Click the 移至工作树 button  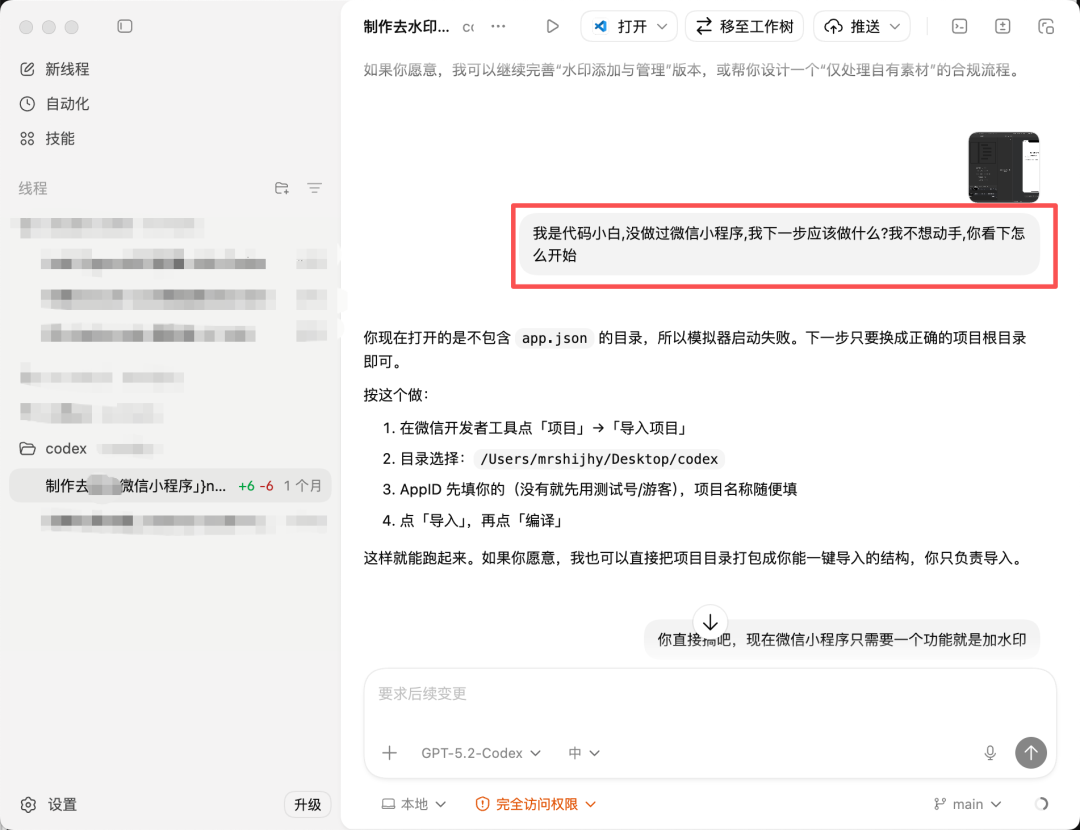coord(744,26)
